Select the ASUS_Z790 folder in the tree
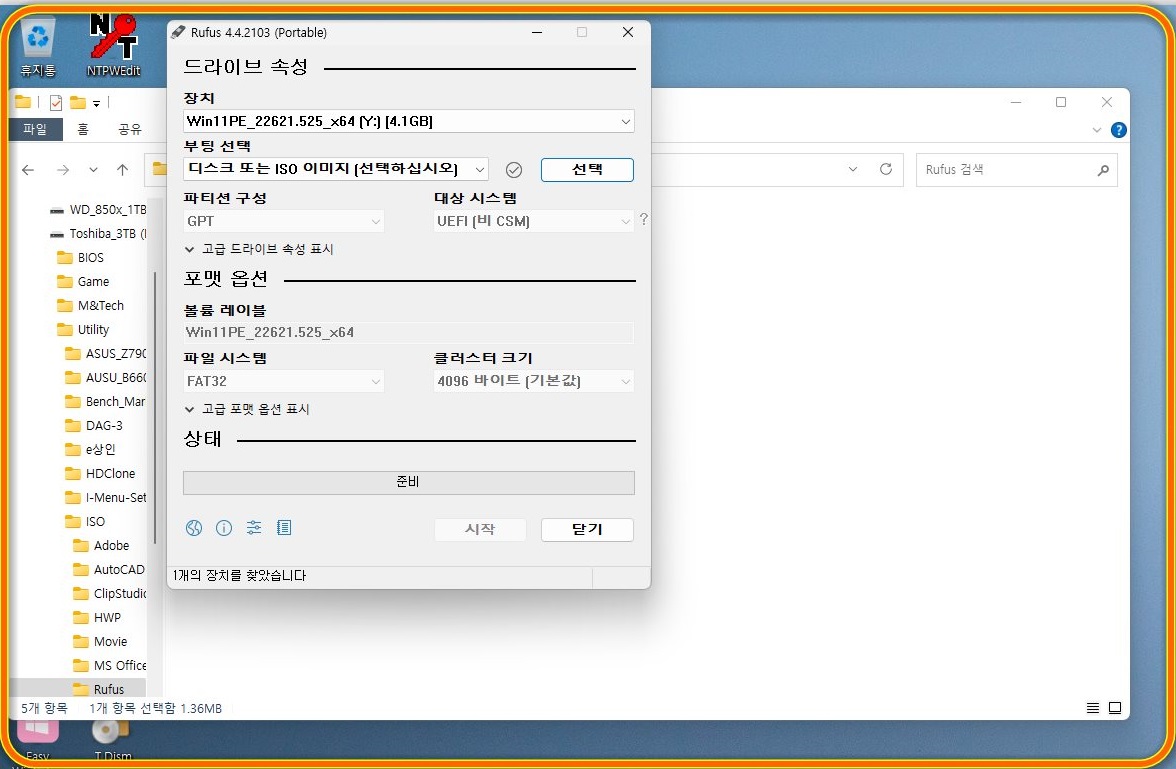 [106, 353]
